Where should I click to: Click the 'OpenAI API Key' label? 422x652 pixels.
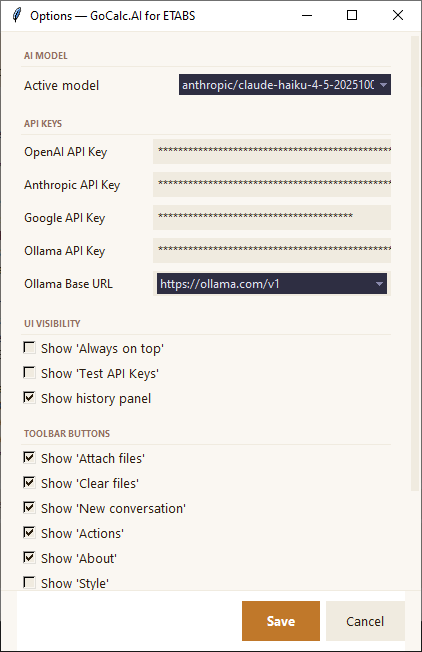[66, 152]
